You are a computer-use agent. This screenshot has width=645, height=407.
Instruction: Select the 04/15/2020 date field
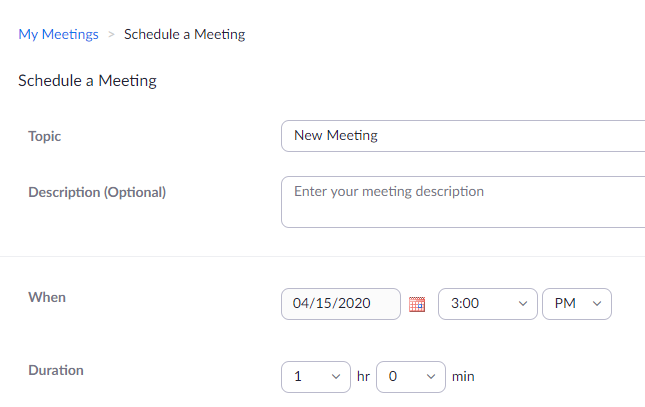pyautogui.click(x=341, y=304)
